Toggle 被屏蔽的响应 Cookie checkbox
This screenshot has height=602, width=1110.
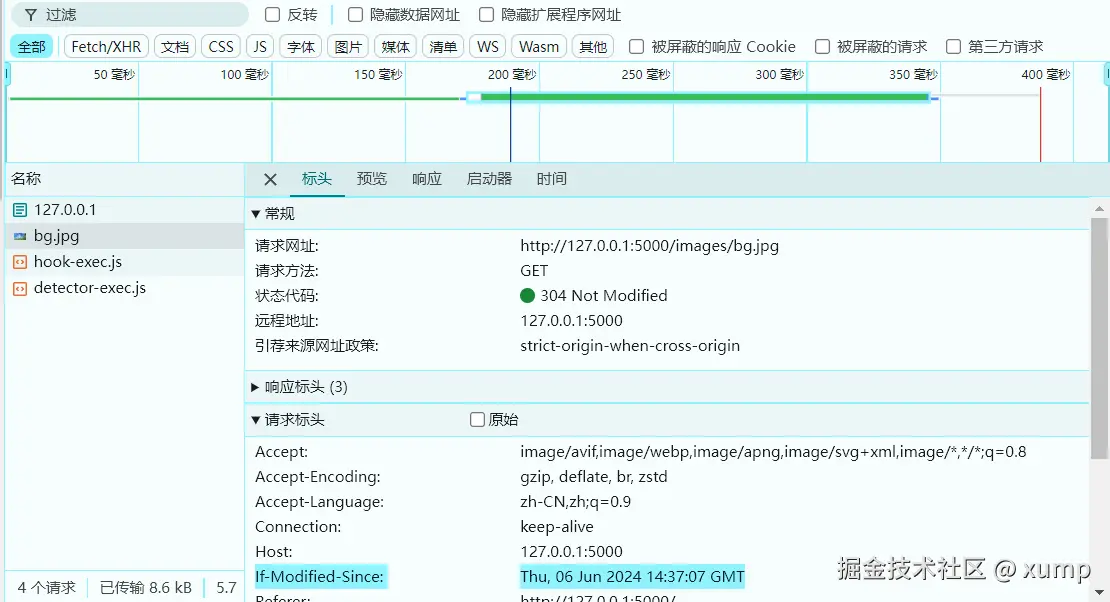point(636,47)
